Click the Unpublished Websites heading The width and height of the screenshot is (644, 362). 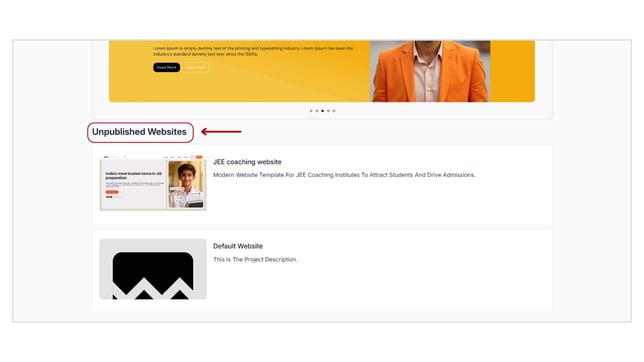[139, 132]
